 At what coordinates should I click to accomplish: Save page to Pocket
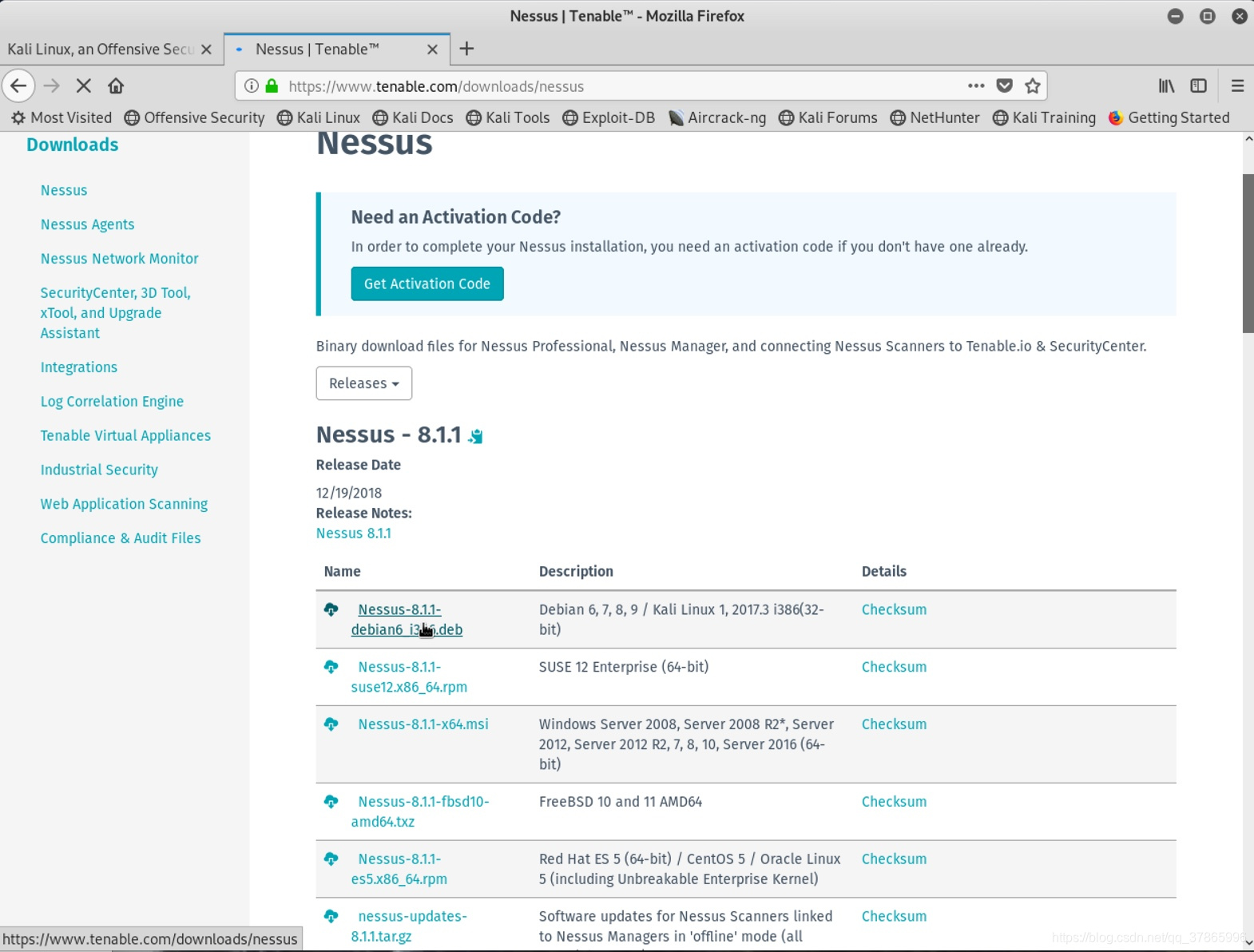coord(1005,85)
